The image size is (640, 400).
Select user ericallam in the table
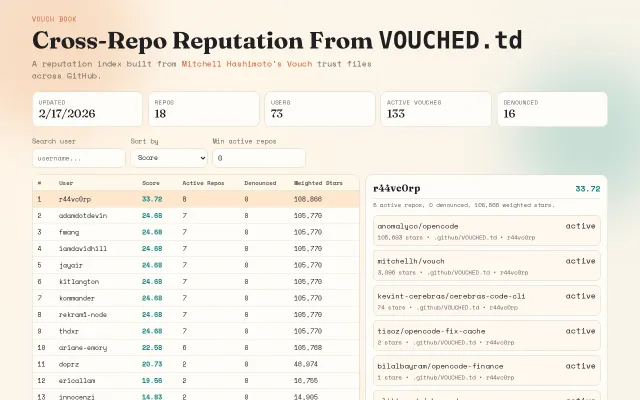pyautogui.click(x=77, y=380)
